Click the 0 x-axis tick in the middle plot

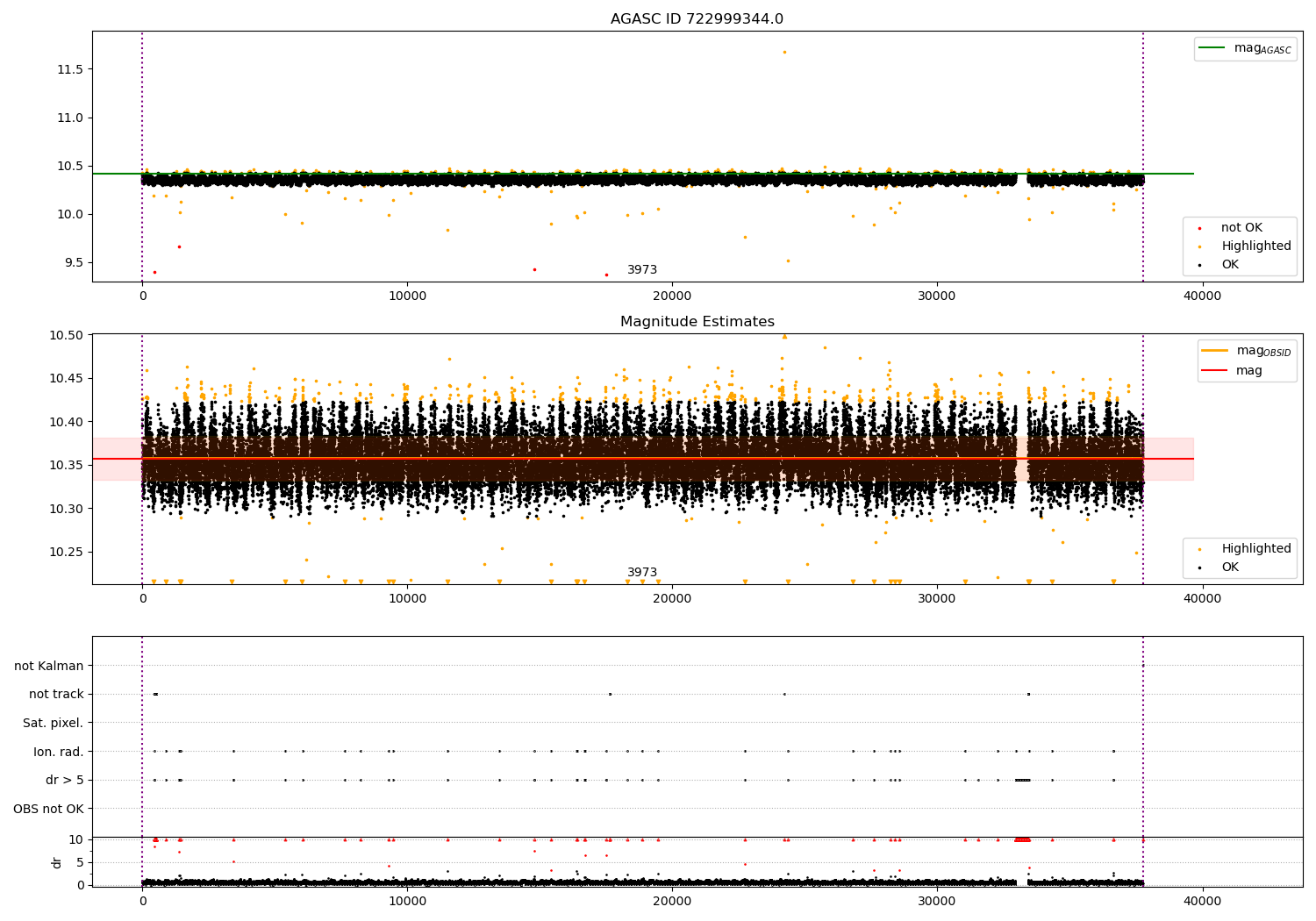click(142, 599)
